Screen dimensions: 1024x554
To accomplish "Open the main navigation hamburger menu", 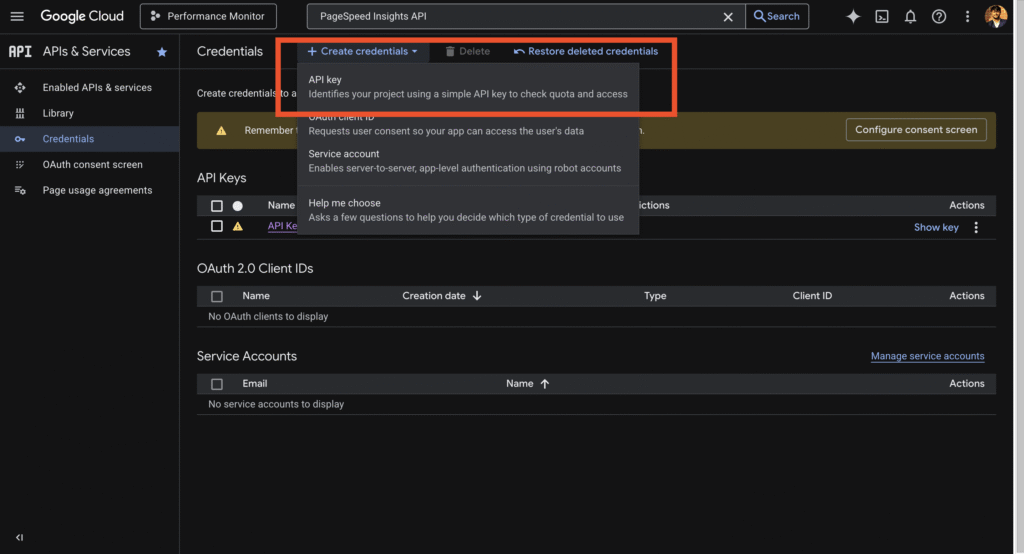I will coord(17,16).
